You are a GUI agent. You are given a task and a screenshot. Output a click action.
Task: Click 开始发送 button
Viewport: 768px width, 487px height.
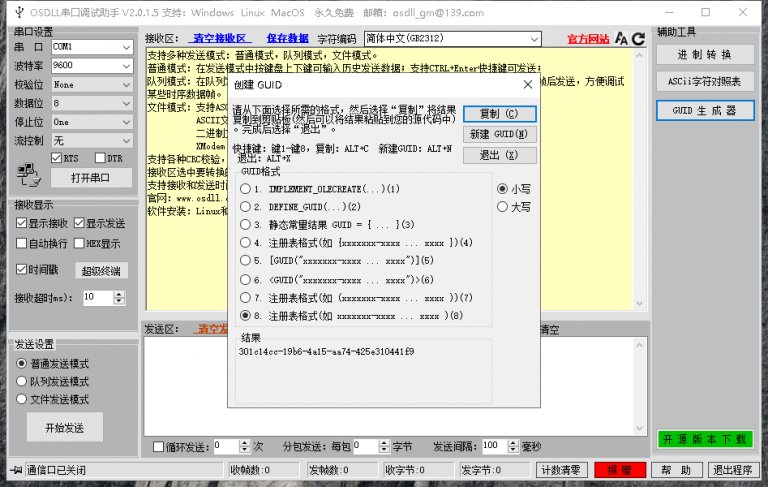click(65, 428)
